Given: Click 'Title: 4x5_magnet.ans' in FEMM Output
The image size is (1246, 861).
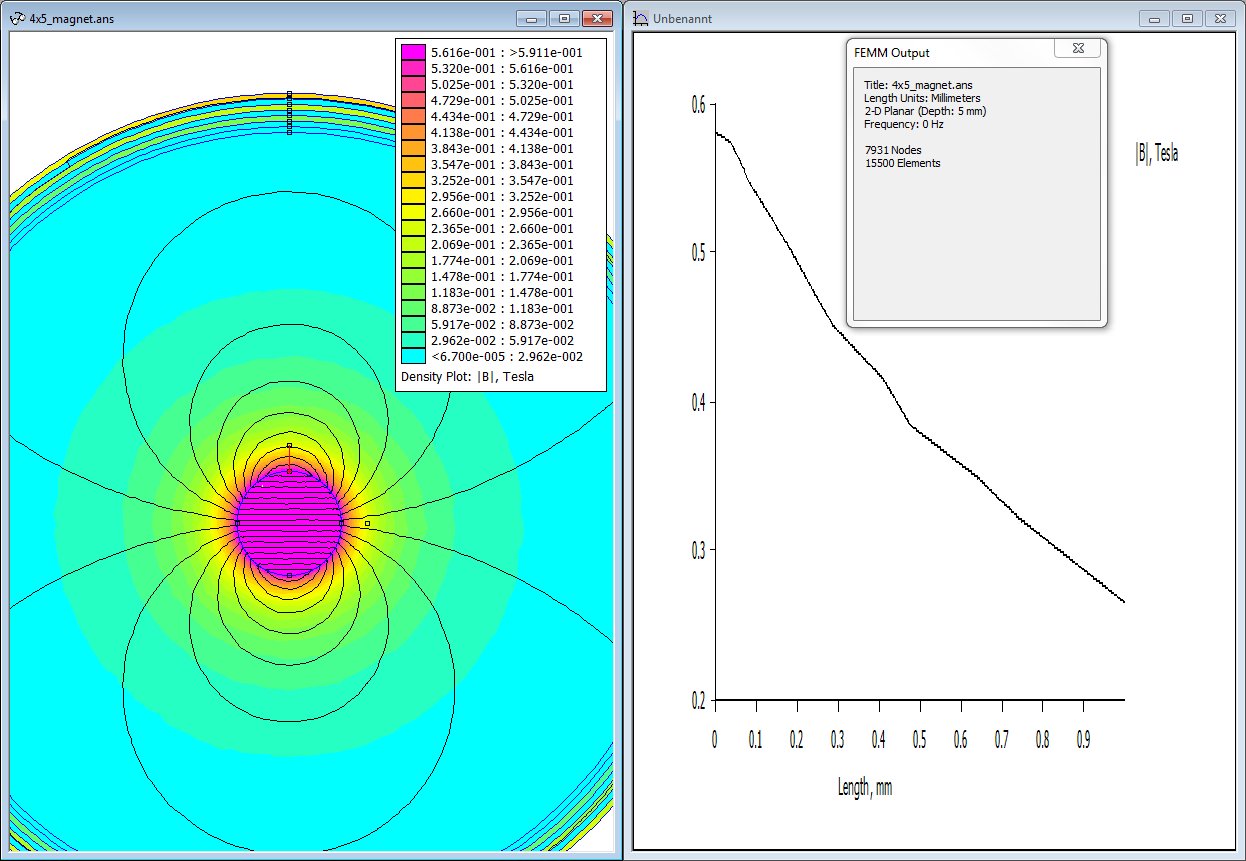Looking at the screenshot, I should (918, 85).
